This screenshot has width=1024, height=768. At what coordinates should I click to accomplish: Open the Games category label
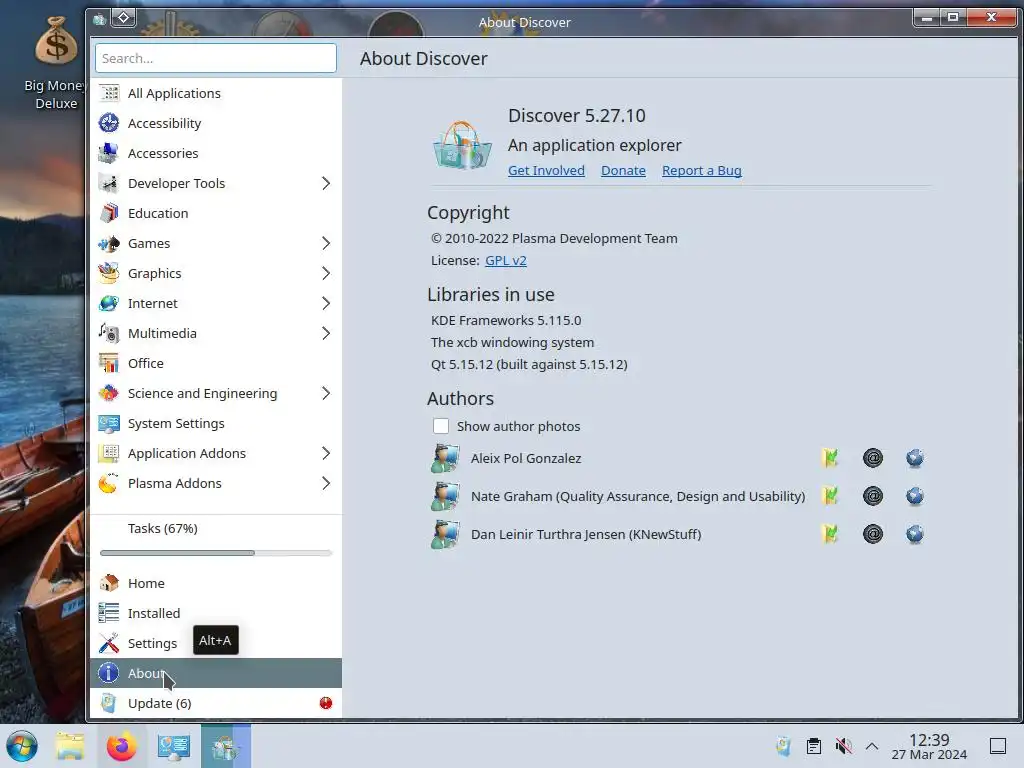coord(149,244)
